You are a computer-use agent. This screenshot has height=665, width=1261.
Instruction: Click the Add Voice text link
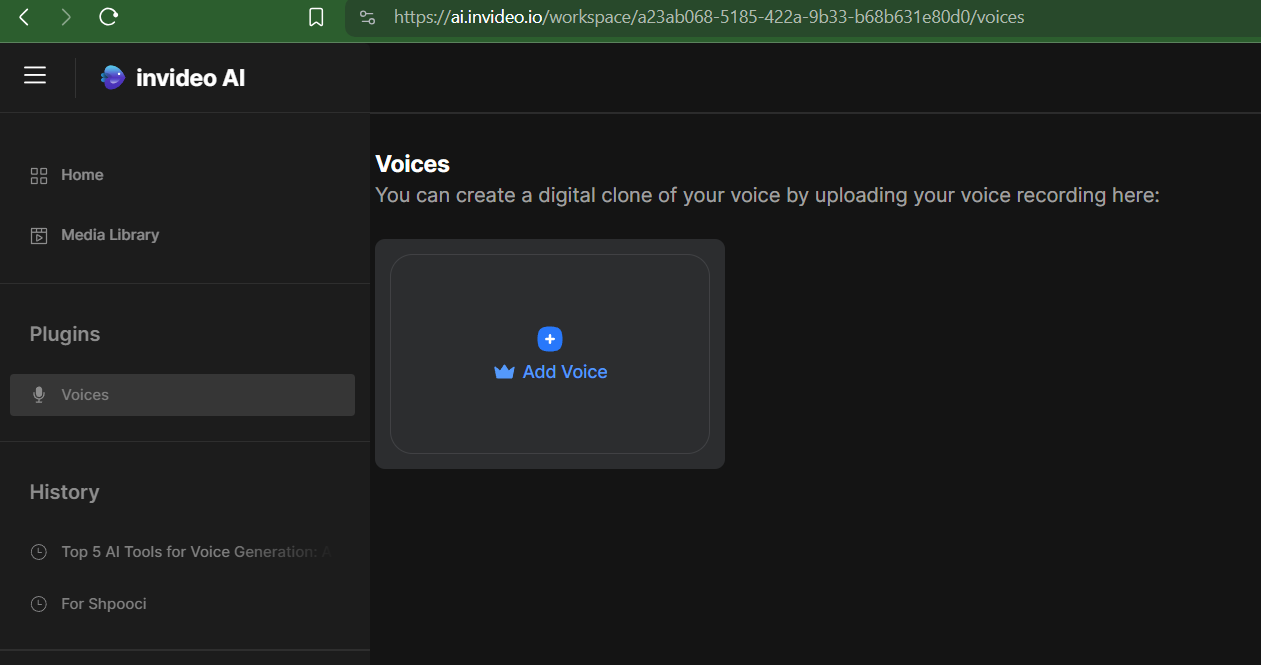click(x=565, y=372)
